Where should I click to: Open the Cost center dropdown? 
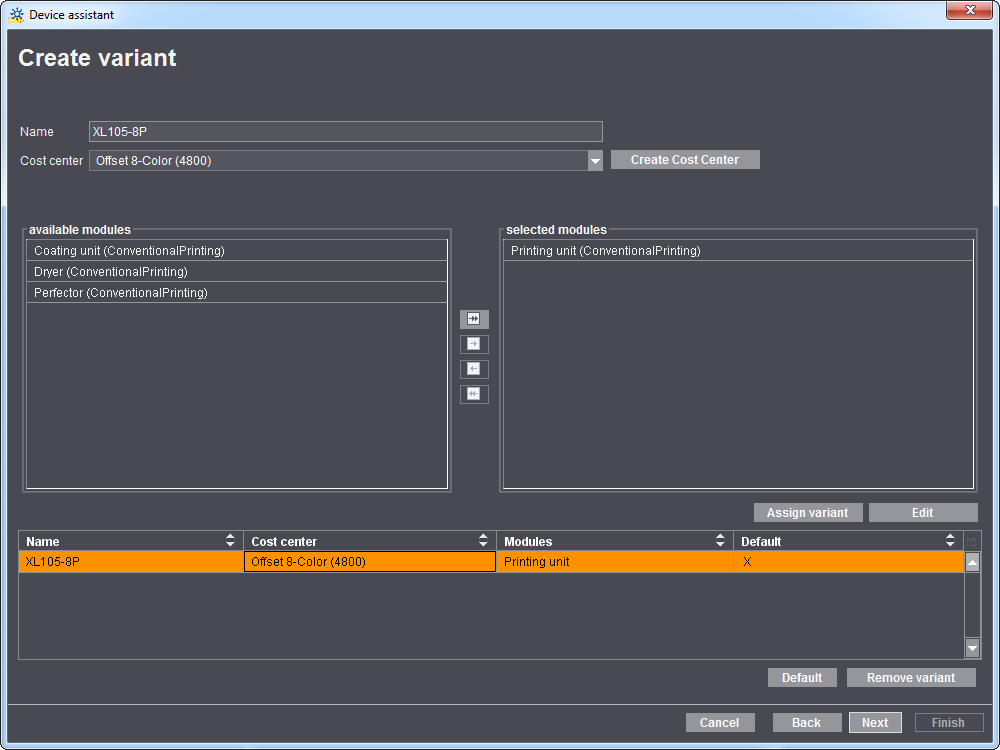[595, 160]
